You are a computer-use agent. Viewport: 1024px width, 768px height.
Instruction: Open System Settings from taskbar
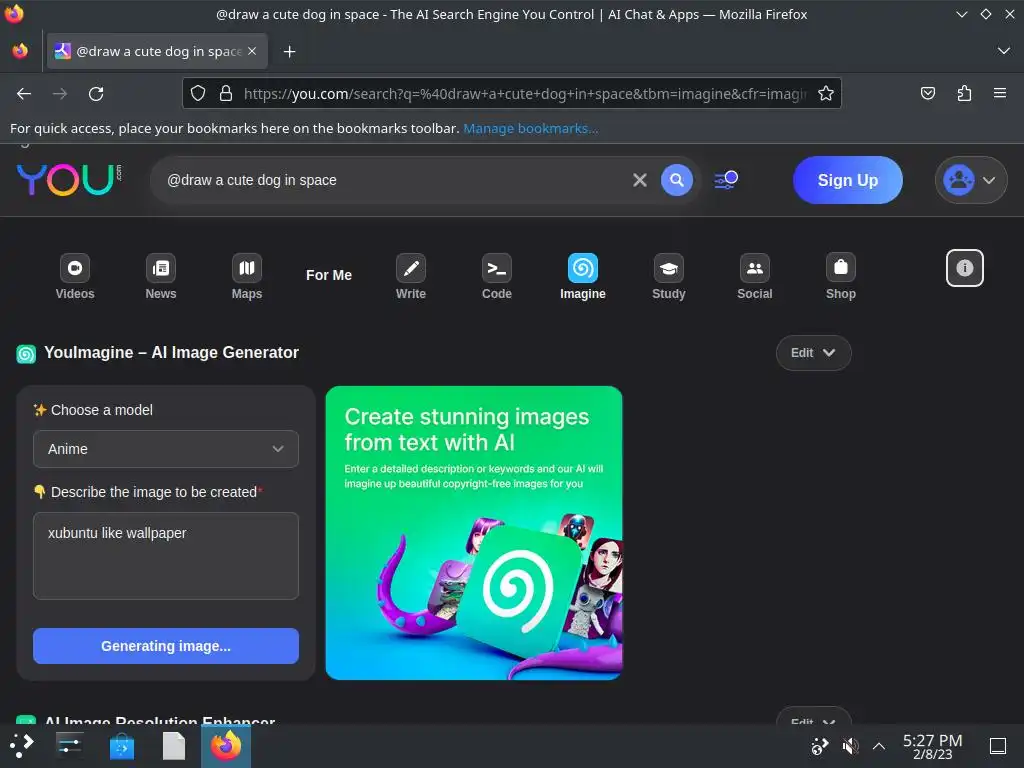[x=69, y=745]
